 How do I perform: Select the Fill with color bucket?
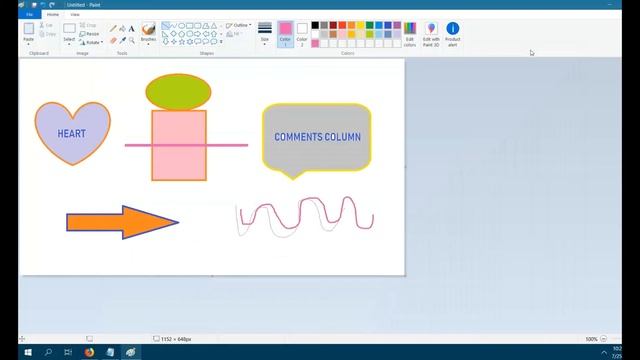tap(122, 29)
